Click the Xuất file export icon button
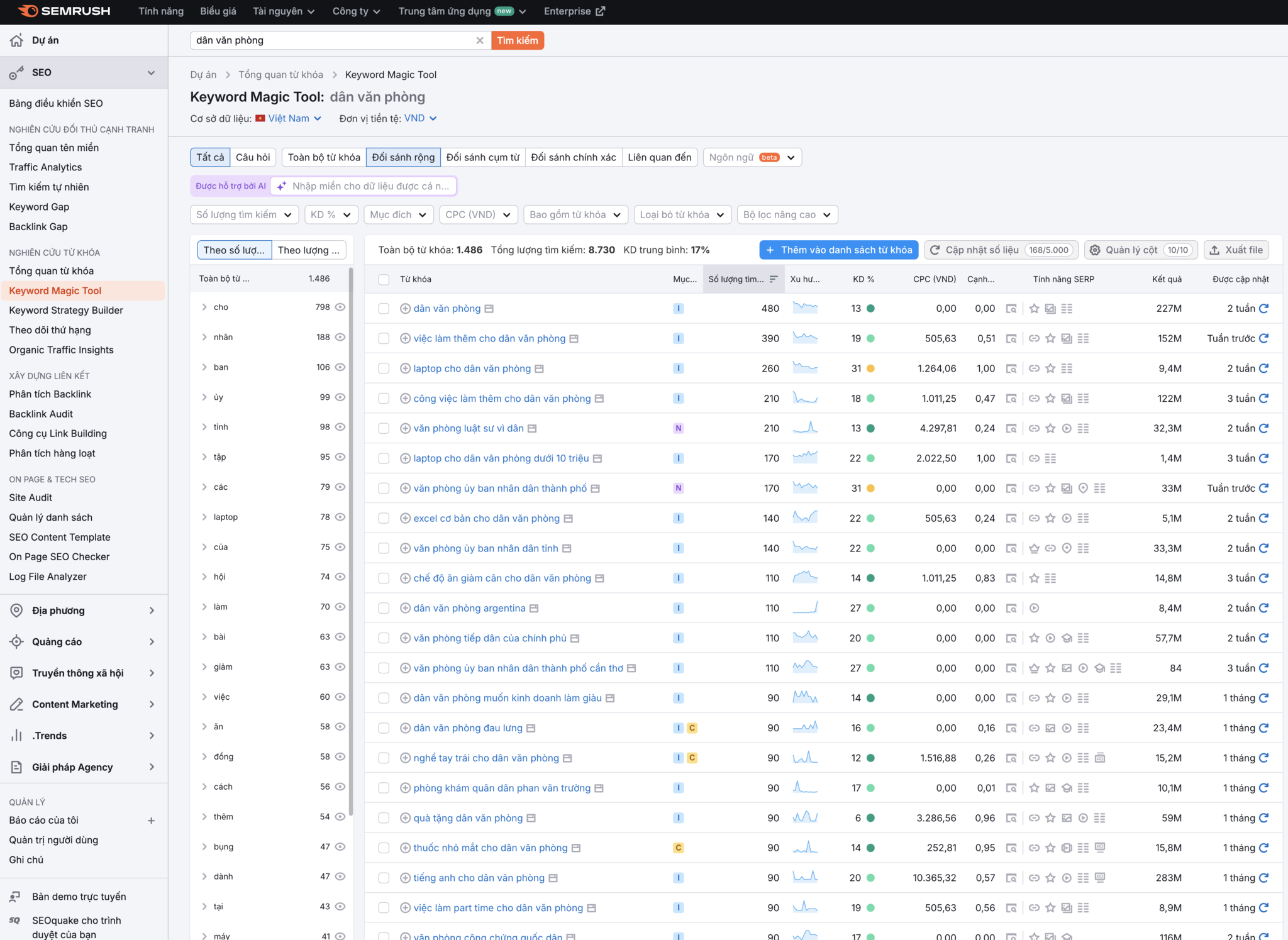 click(x=1236, y=250)
